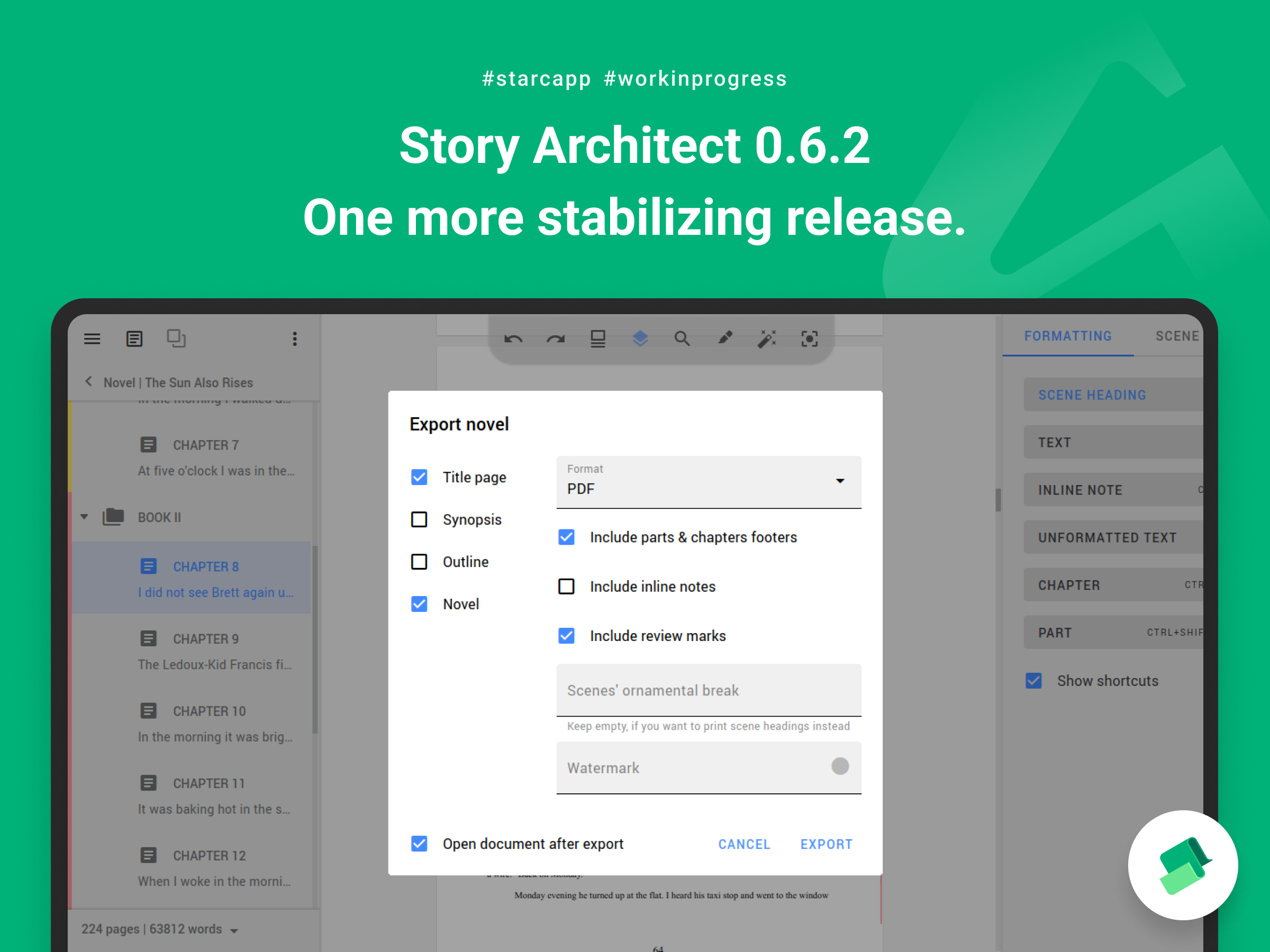Click the document navigator icon
Viewport: 1270px width, 952px height.
click(134, 338)
